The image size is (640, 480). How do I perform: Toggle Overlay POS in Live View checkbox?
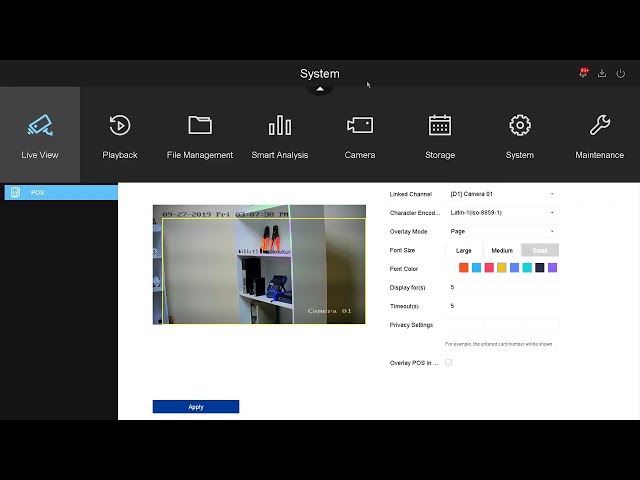[449, 362]
